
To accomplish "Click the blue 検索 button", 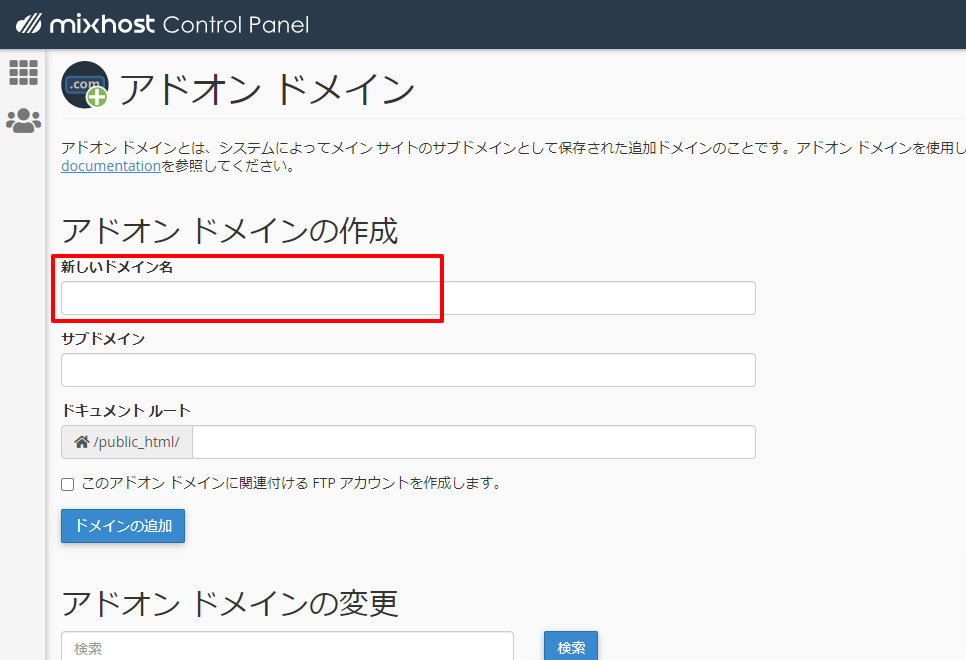I will [570, 646].
